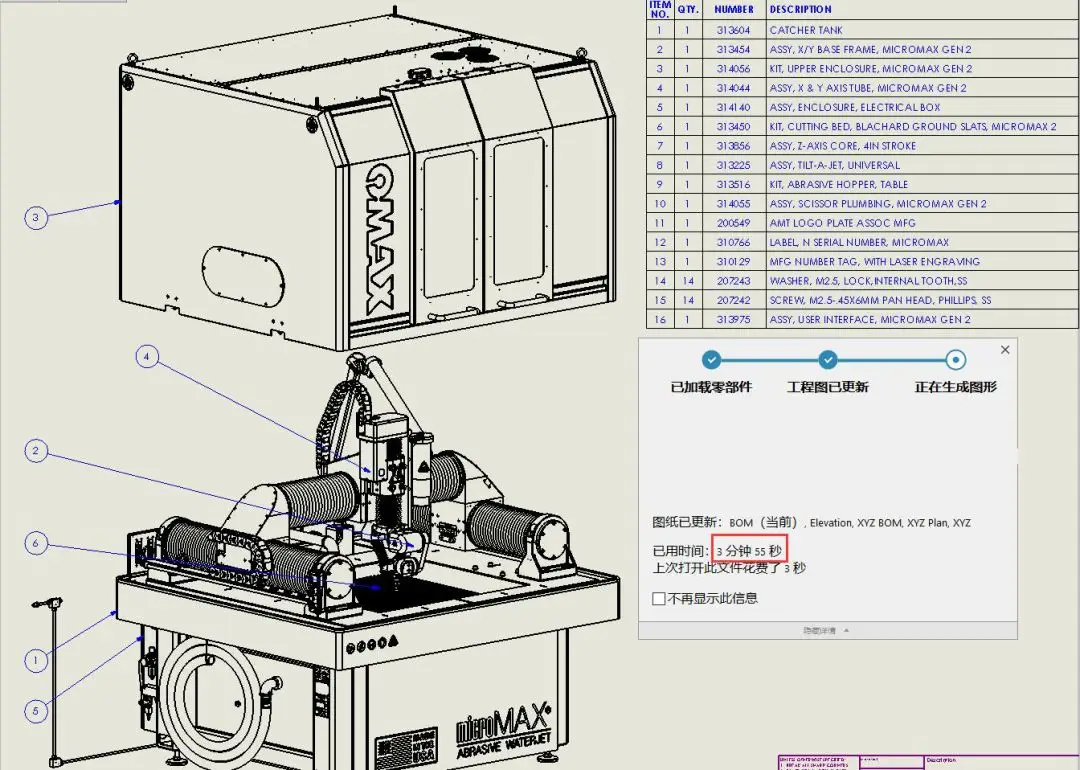The width and height of the screenshot is (1080, 770).
Task: Select part number 314056 cell
Action: pos(734,69)
